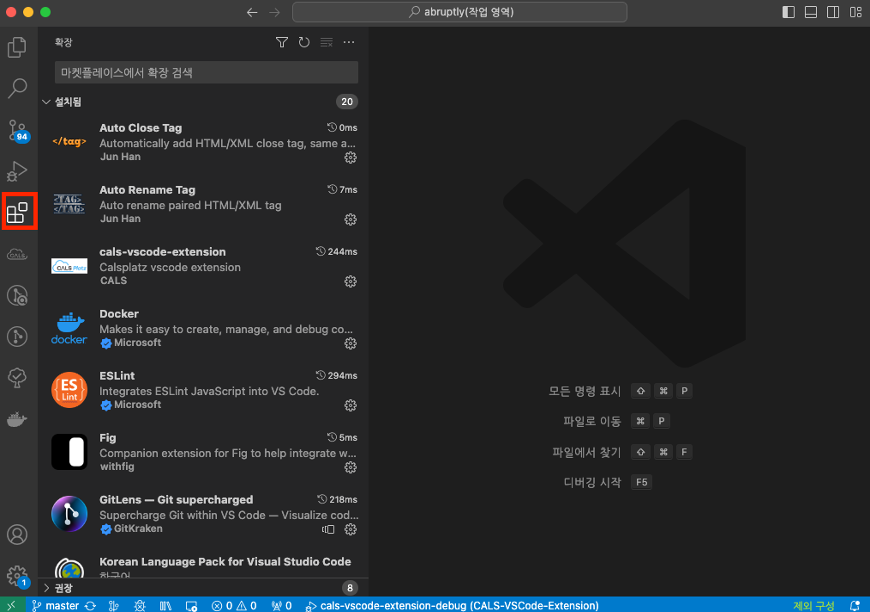Click the 제외 구성 status bar item
Image resolution: width=870 pixels, height=612 pixels.
pyautogui.click(x=814, y=606)
